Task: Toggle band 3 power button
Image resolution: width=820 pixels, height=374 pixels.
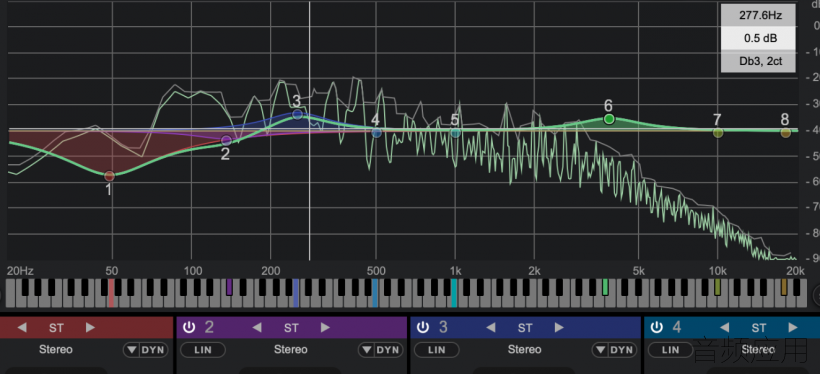Action: pos(423,328)
